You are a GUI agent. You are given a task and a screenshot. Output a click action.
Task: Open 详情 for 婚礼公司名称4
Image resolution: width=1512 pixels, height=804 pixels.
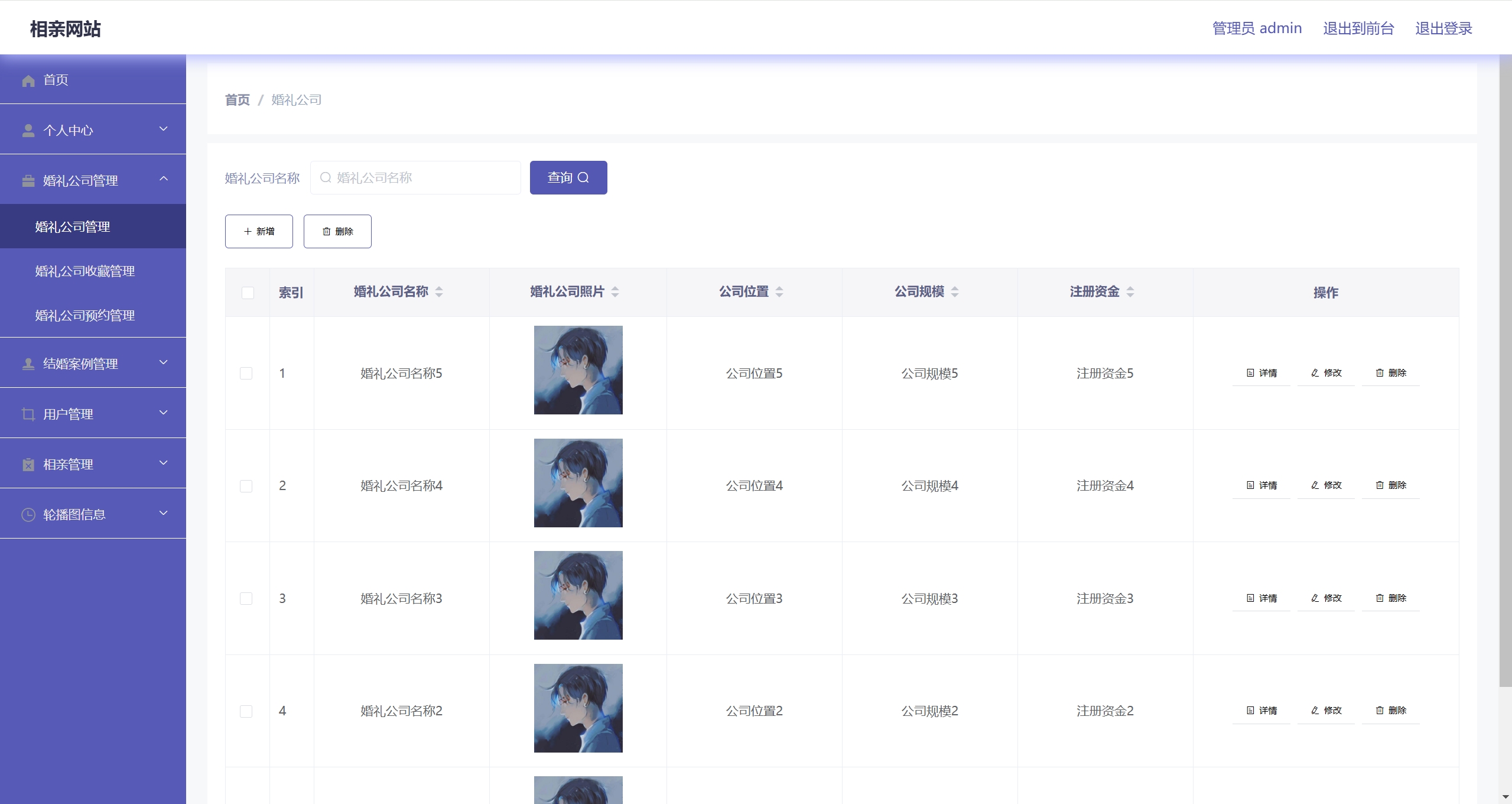coord(1261,485)
